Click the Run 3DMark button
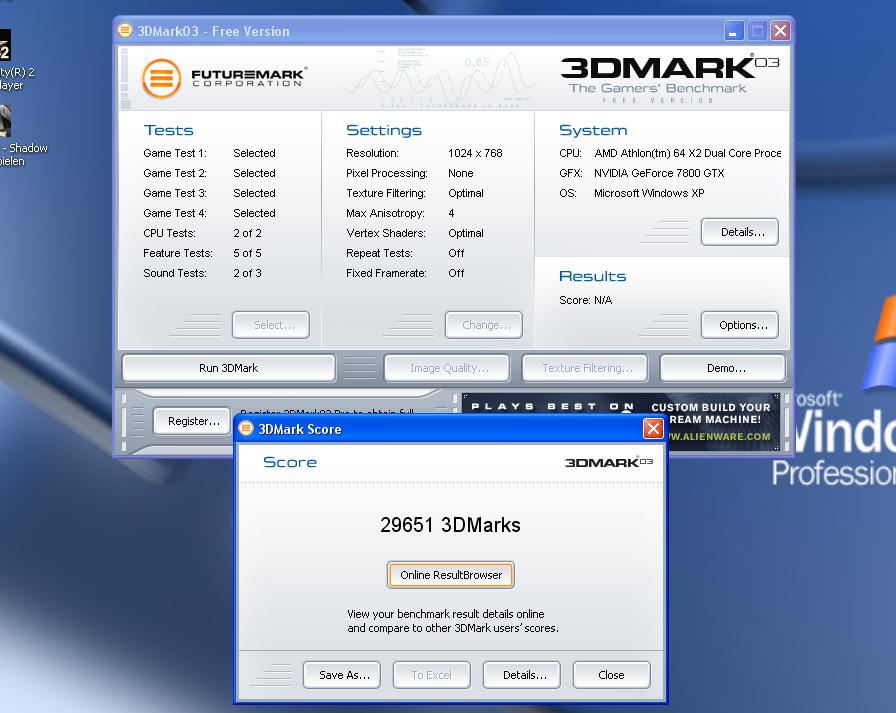This screenshot has width=896, height=713. 229,368
